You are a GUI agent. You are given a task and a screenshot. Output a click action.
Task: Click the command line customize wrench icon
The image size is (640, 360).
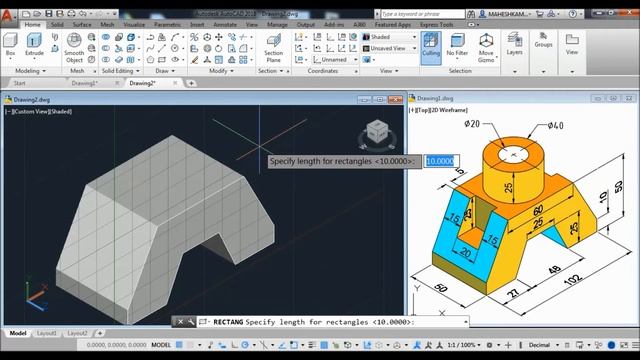191,322
